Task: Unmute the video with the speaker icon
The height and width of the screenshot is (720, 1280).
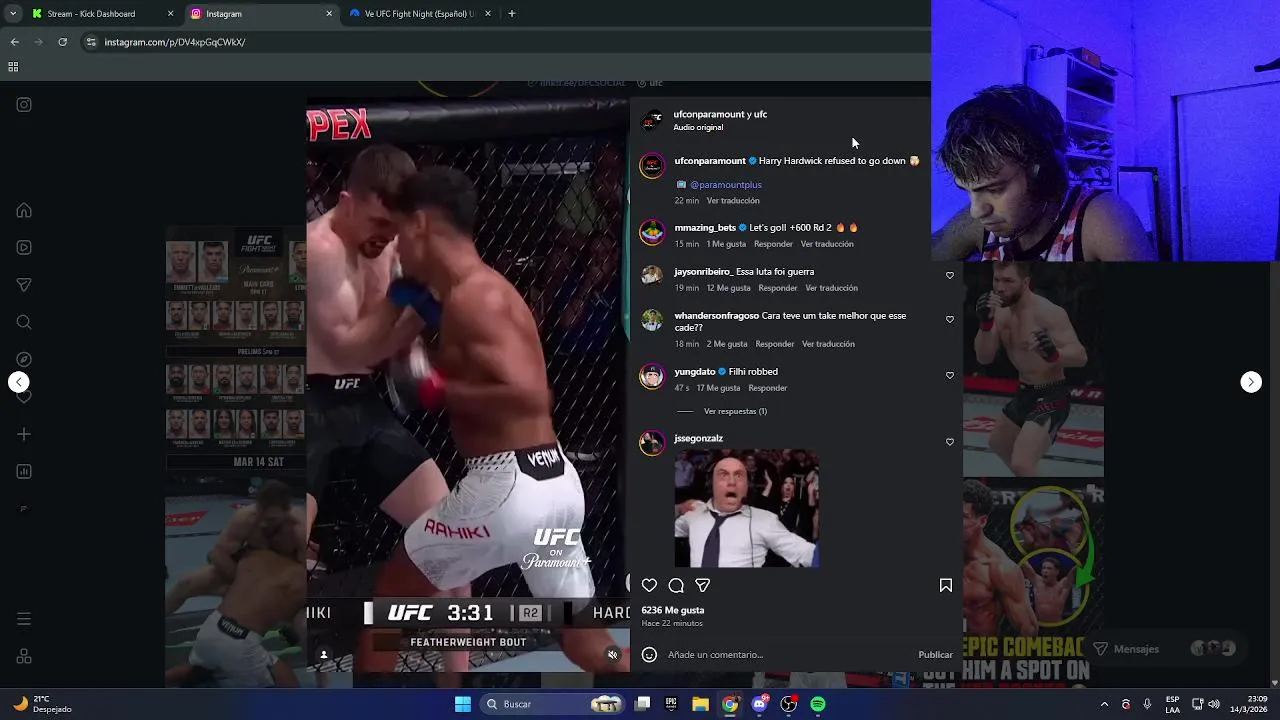Action: [x=613, y=655]
